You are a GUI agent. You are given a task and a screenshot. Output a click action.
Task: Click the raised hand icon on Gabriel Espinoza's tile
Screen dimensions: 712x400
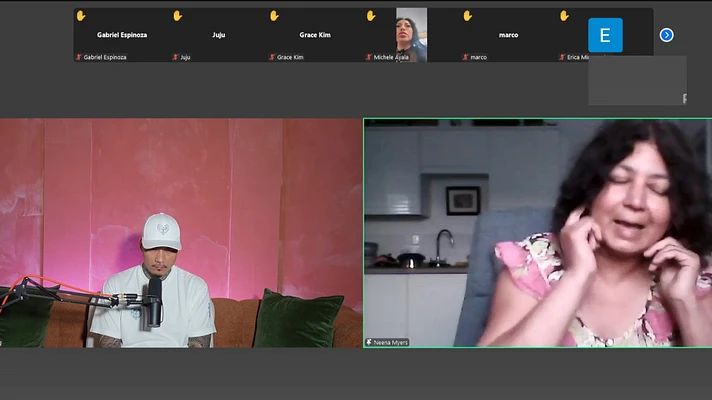81,16
